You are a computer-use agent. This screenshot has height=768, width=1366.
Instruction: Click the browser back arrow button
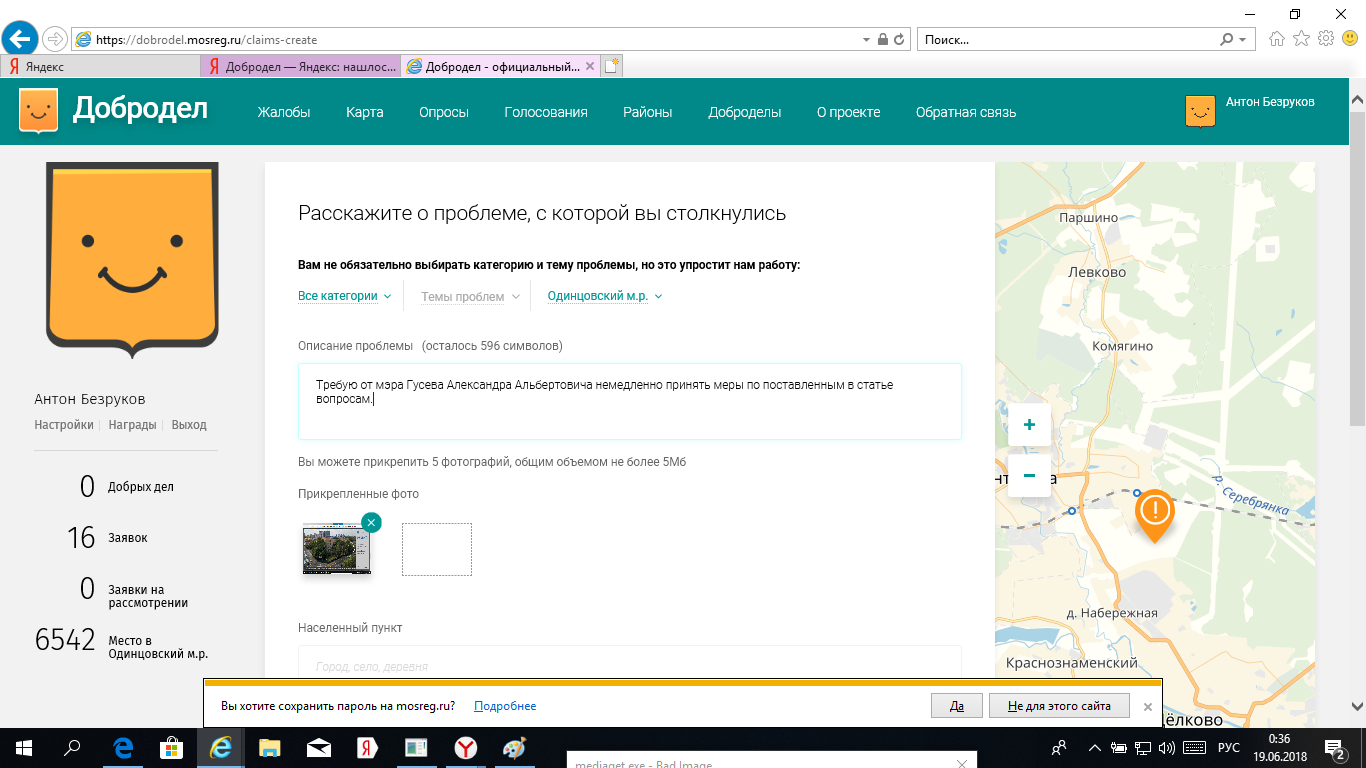pyautogui.click(x=20, y=39)
